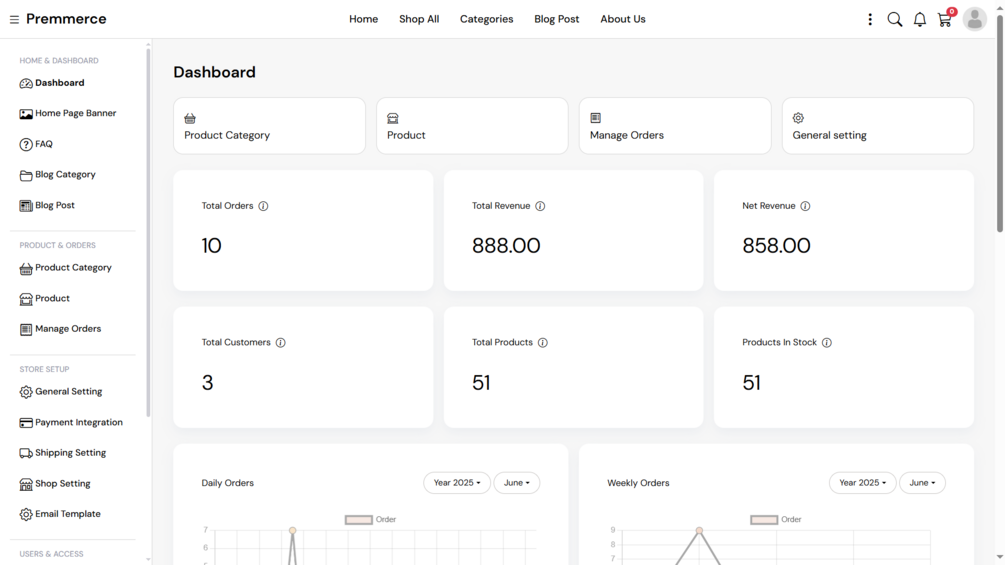This screenshot has height=565, width=1005.
Task: Click the peak data point in Daily Orders chart
Action: point(292,530)
